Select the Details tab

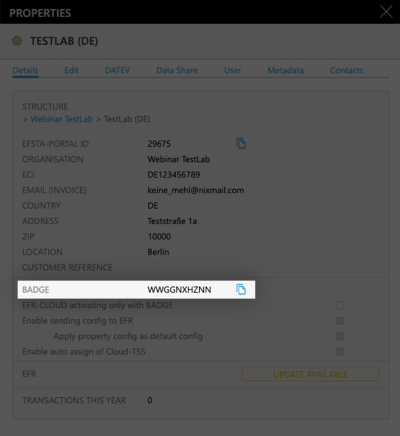tap(25, 70)
